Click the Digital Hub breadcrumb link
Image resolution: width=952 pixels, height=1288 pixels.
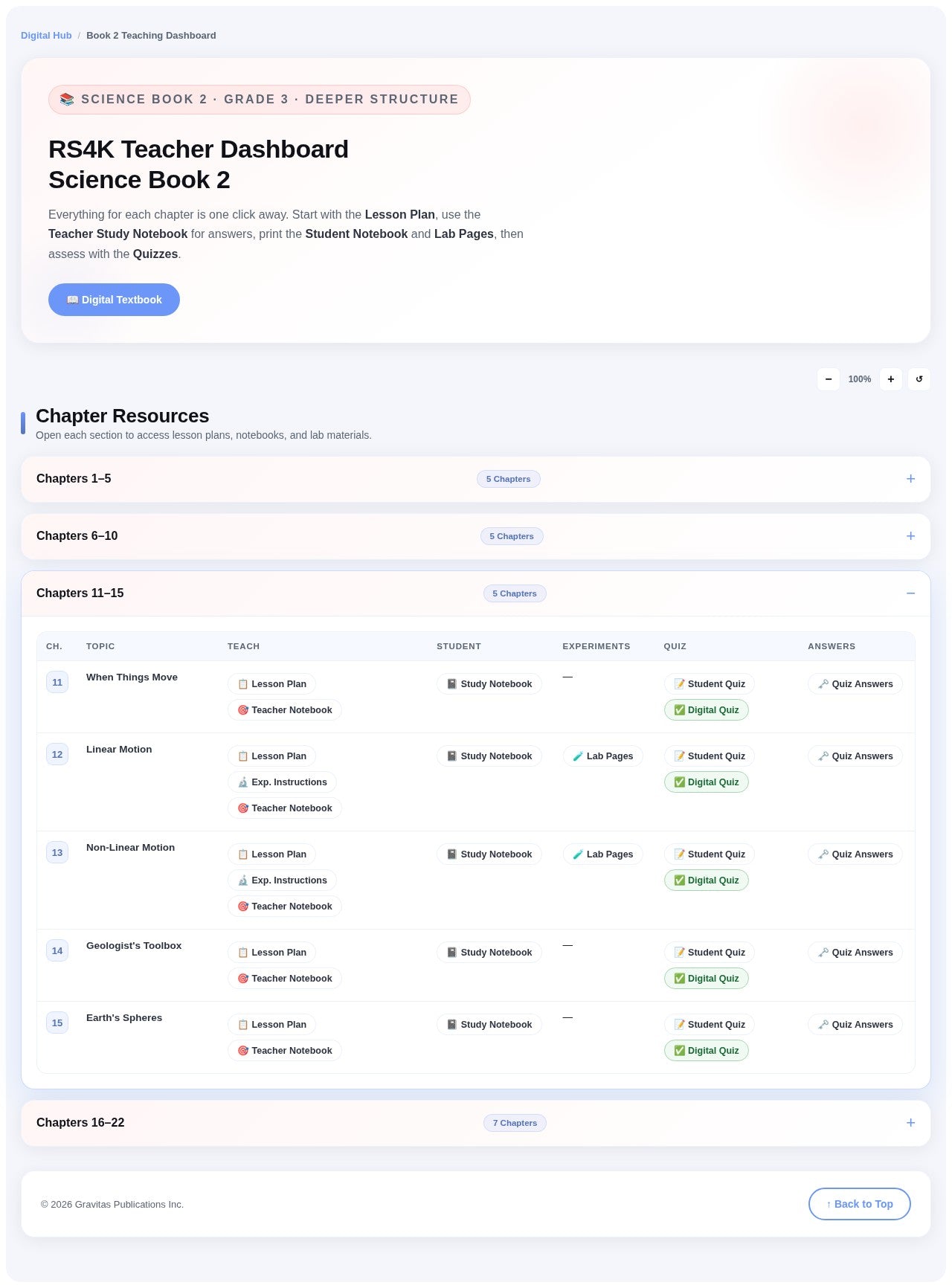46,36
